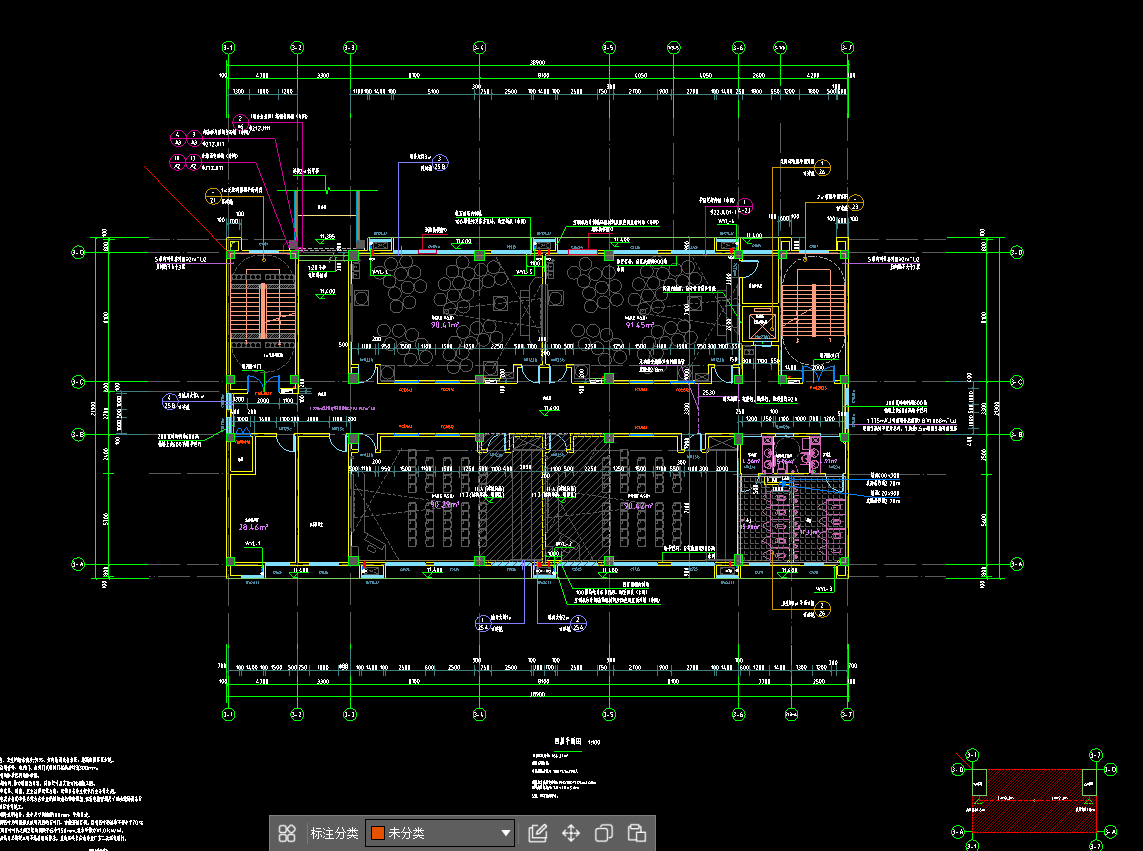This screenshot has height=851, width=1143.
Task: Click the orange detail callout circle at upper left
Action: click(212, 194)
